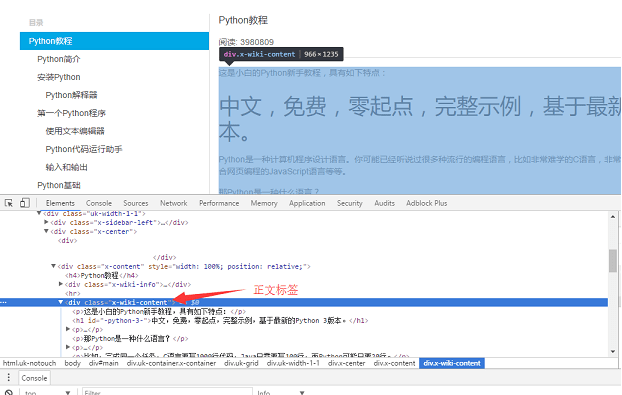Collapse the x-content div node
Image resolution: width=622 pixels, height=395 pixels.
coord(53,266)
